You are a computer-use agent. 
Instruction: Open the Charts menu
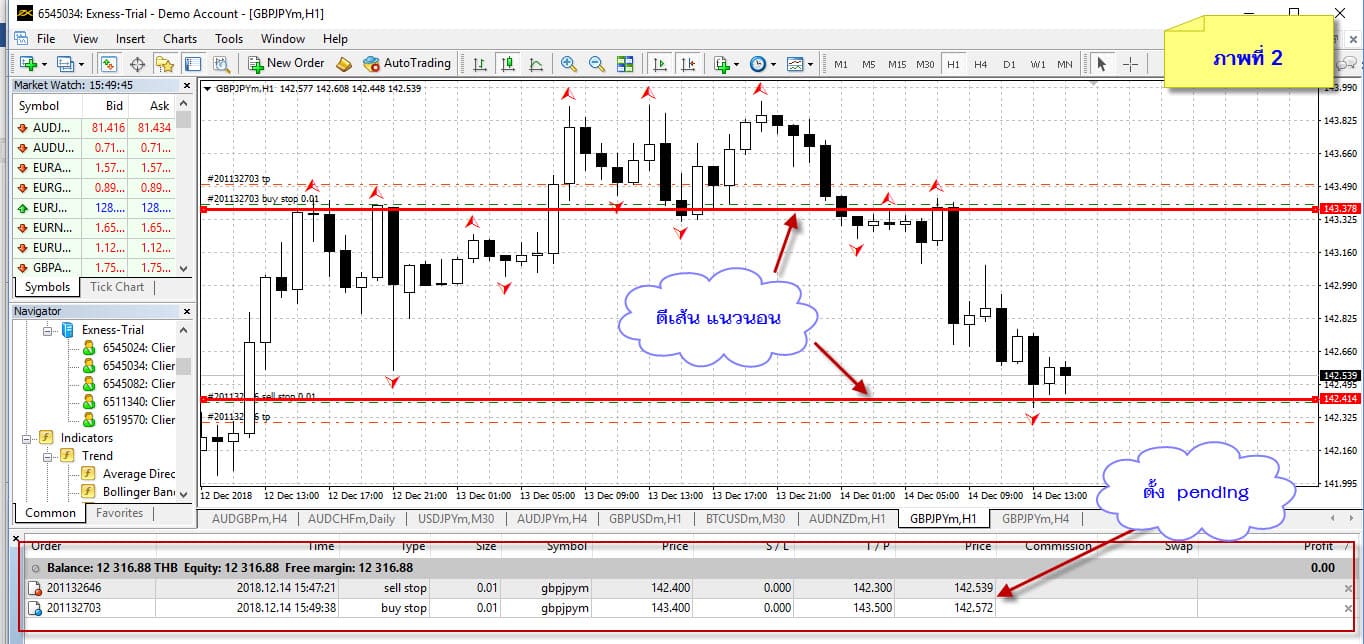pos(180,39)
